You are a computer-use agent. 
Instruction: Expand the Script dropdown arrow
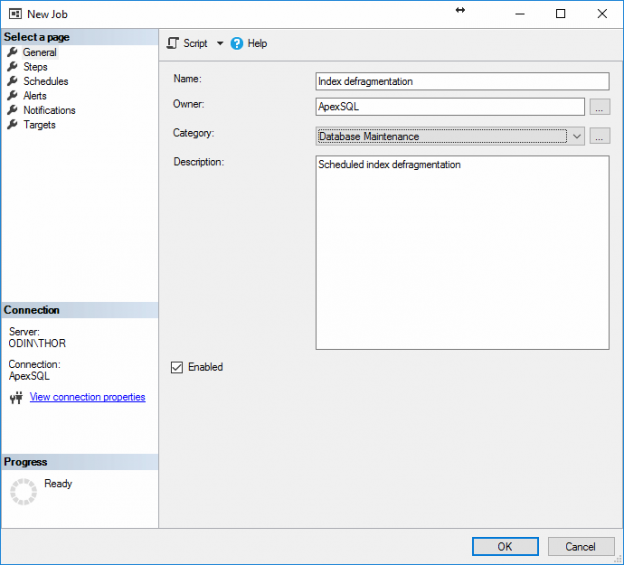(220, 43)
